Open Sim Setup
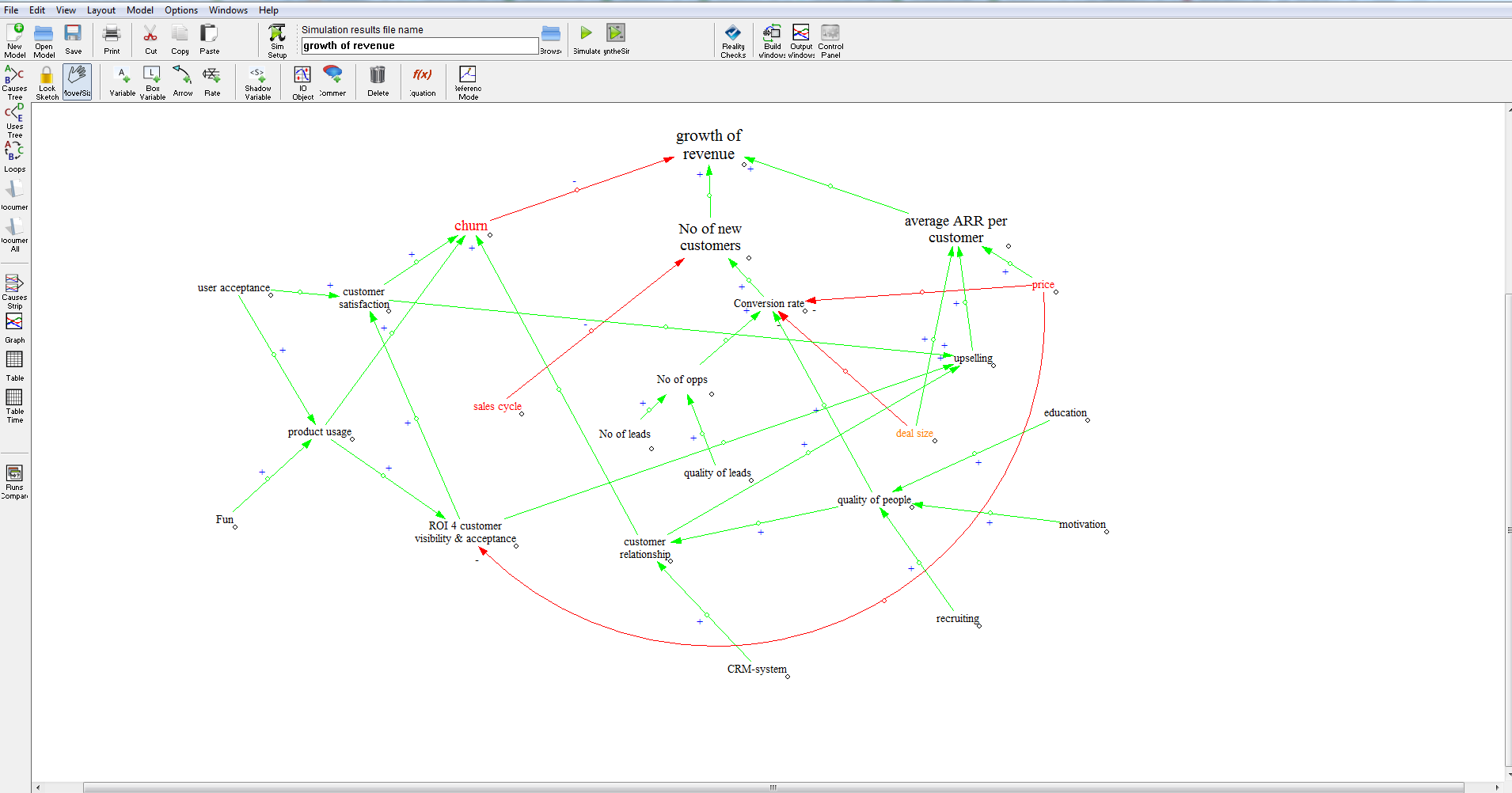The height and width of the screenshot is (793, 1512). tap(277, 40)
